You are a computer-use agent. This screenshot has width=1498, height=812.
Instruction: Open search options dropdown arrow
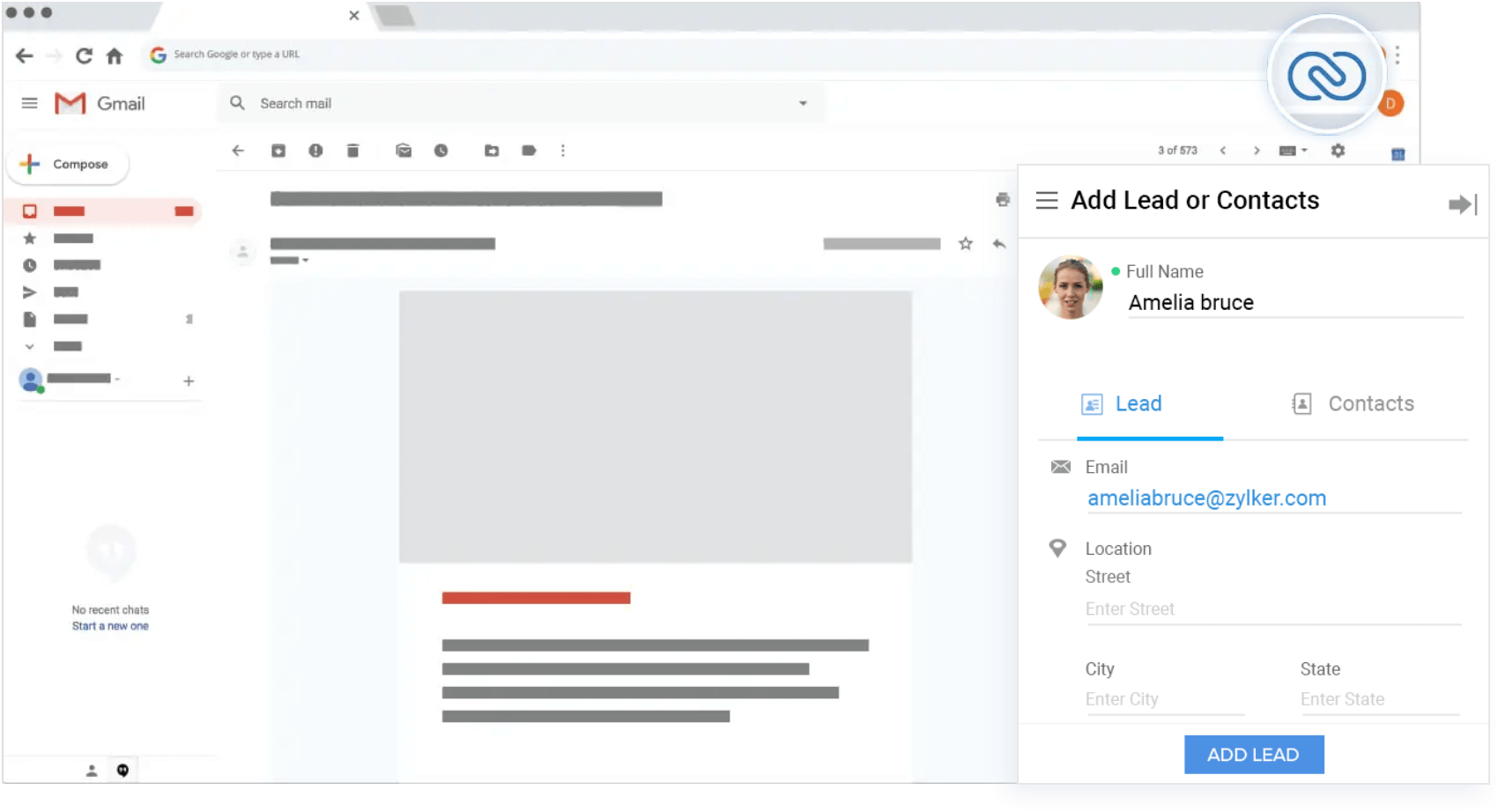[803, 103]
